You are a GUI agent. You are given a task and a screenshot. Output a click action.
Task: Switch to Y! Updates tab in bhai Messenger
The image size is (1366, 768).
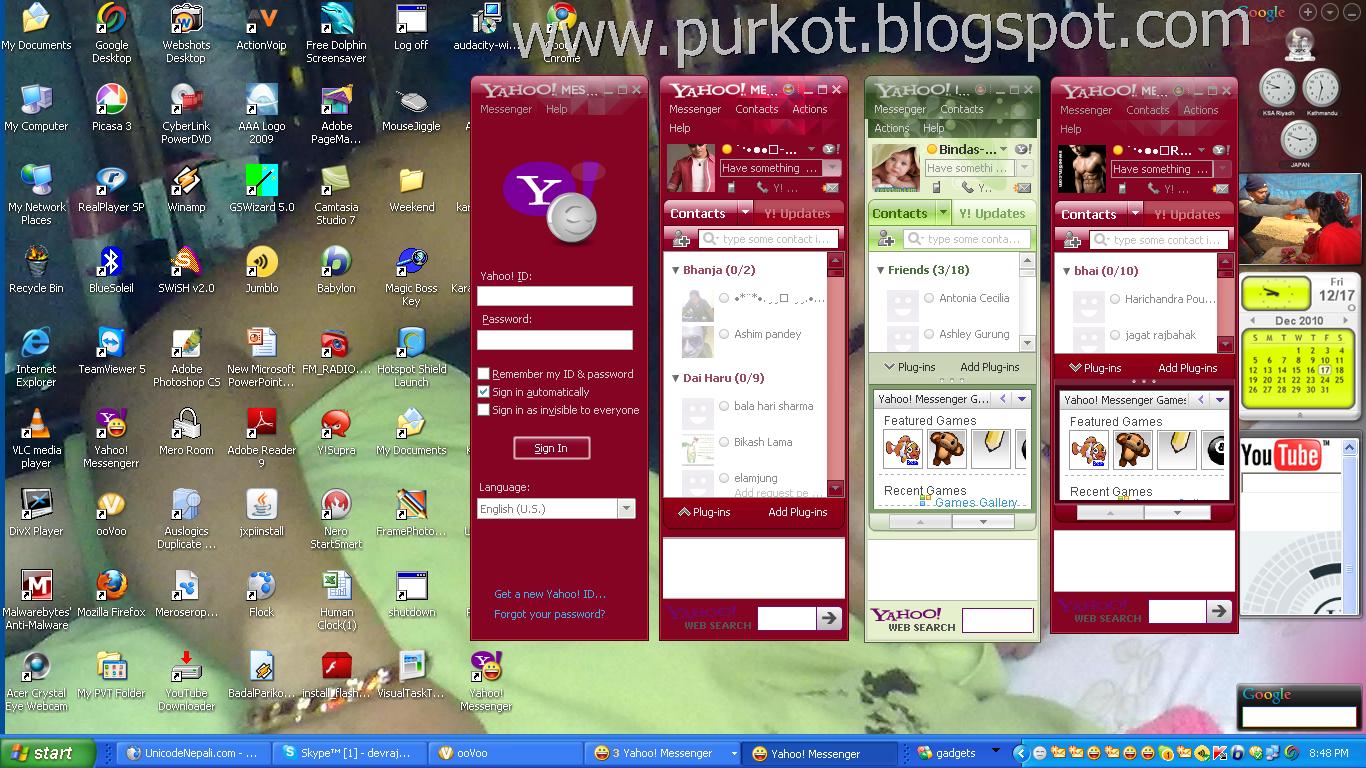[1188, 214]
